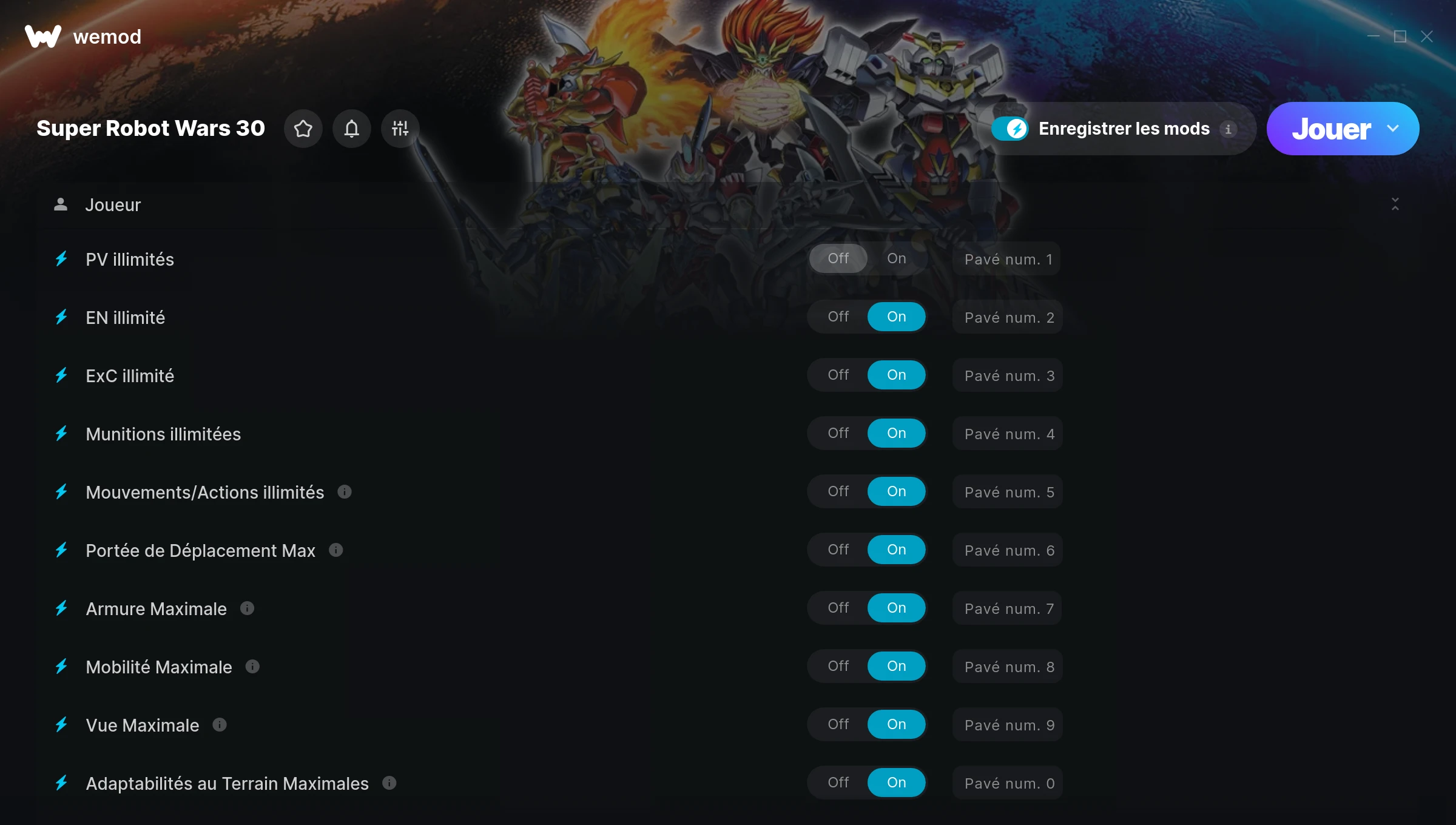1456x825 pixels.
Task: Click the WeMod logo icon
Action: 43,37
